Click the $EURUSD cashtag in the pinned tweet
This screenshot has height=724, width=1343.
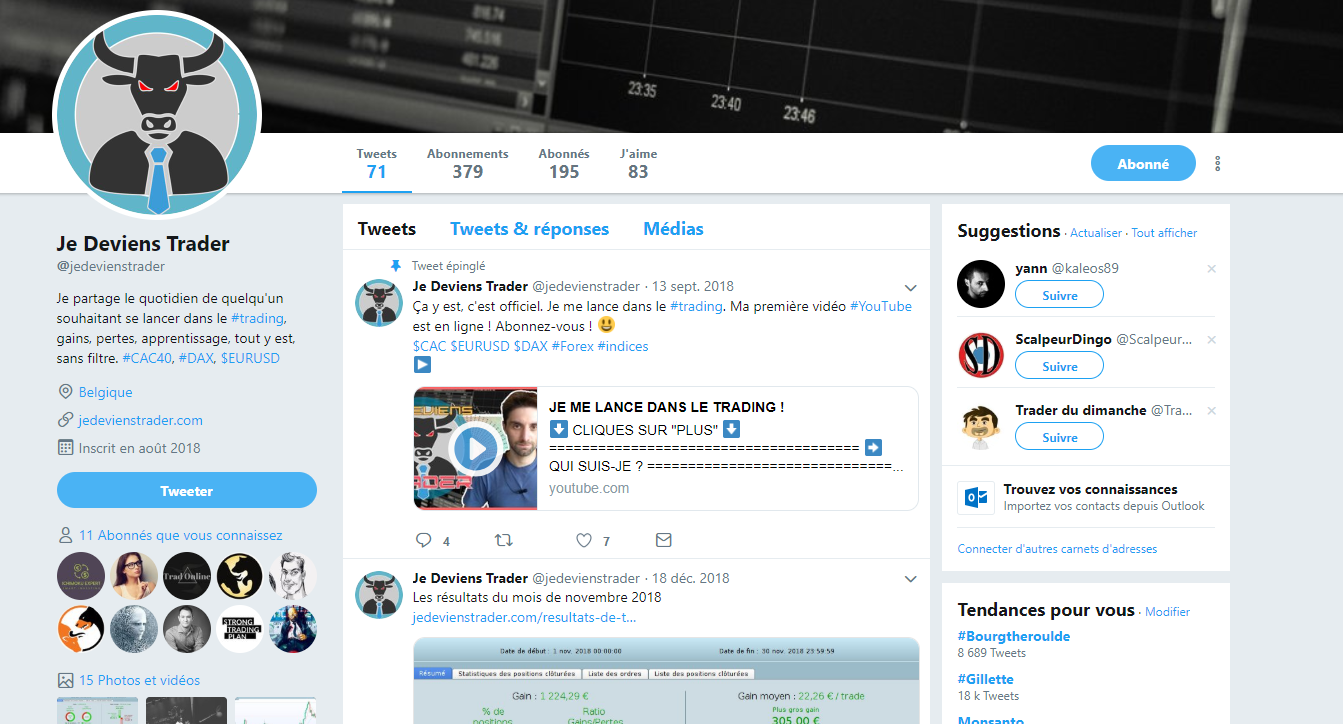[x=479, y=346]
